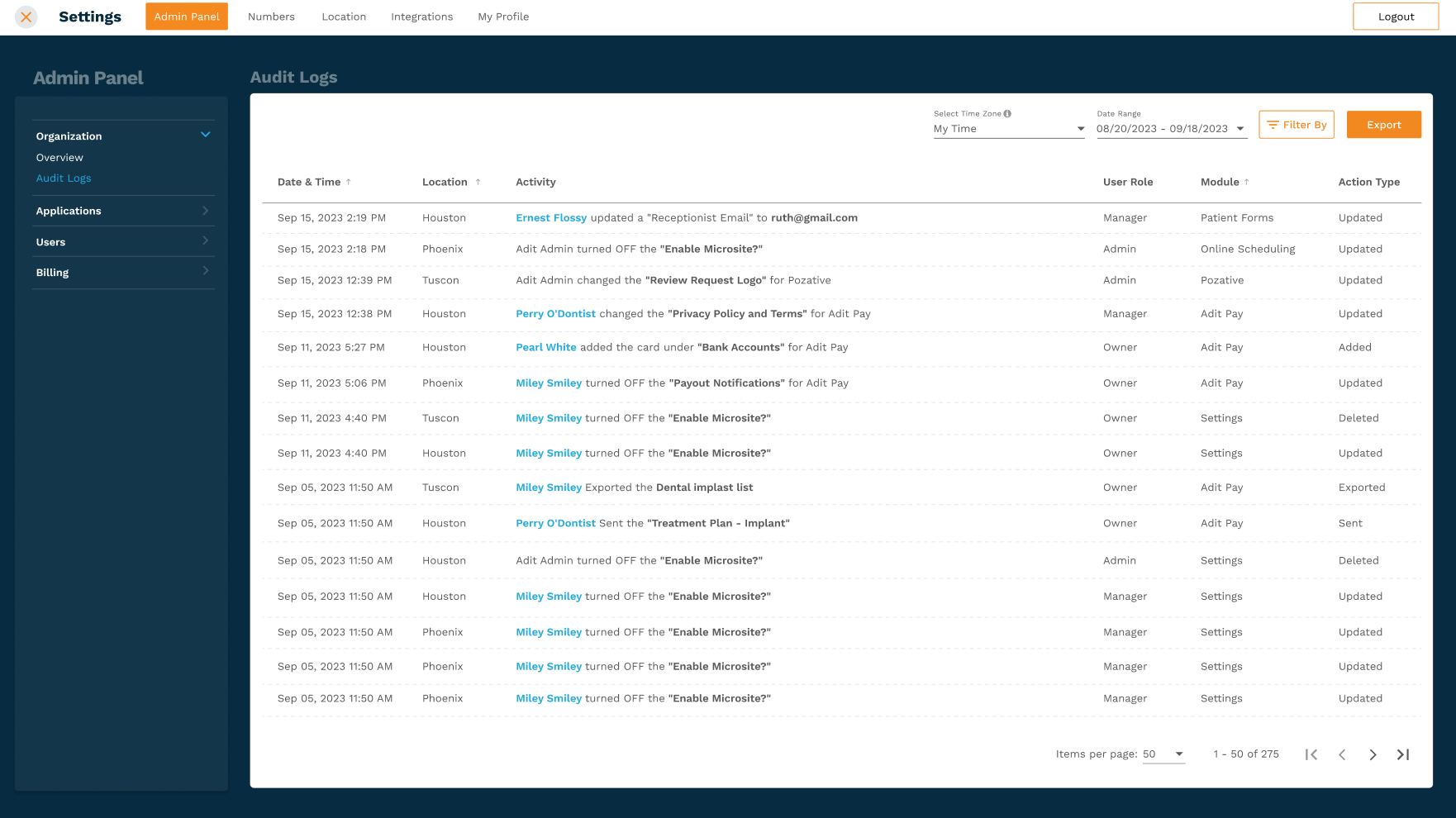Open Overview in the sidebar
The width and height of the screenshot is (1456, 818).
(59, 158)
